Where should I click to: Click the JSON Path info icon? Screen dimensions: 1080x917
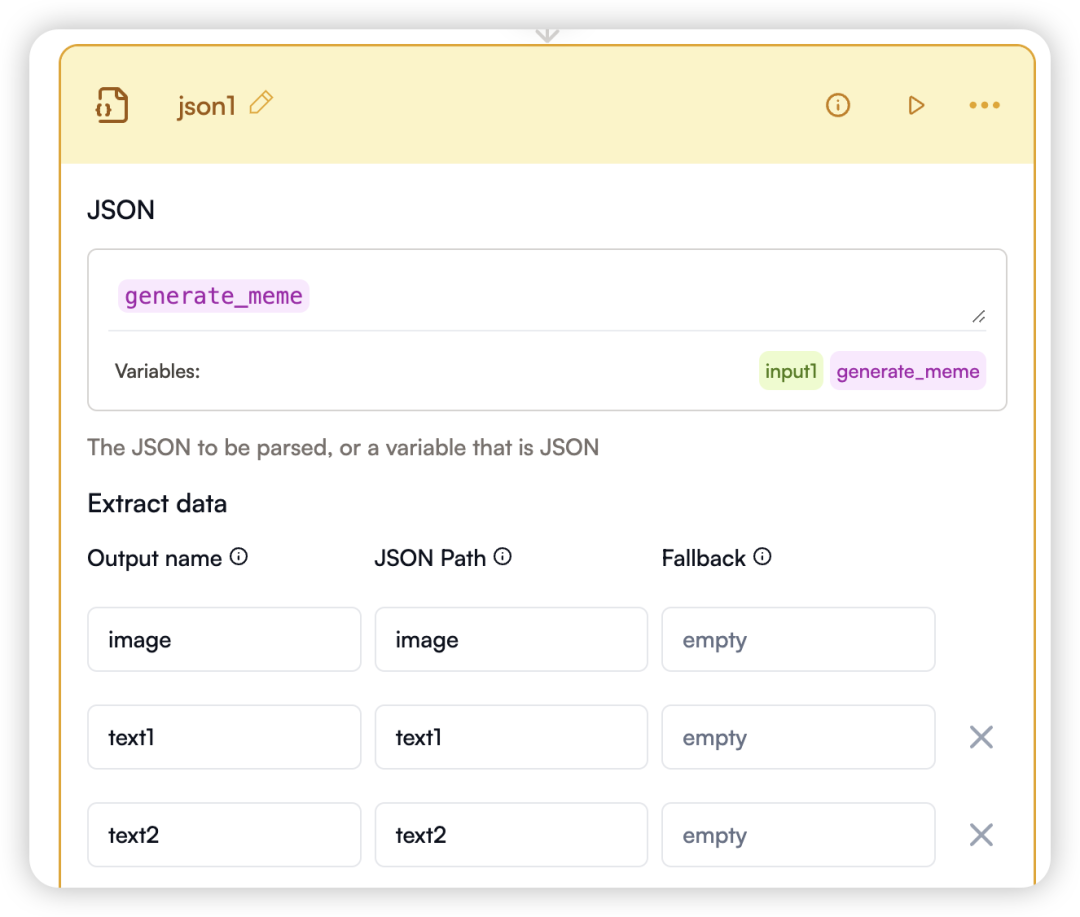(x=503, y=557)
